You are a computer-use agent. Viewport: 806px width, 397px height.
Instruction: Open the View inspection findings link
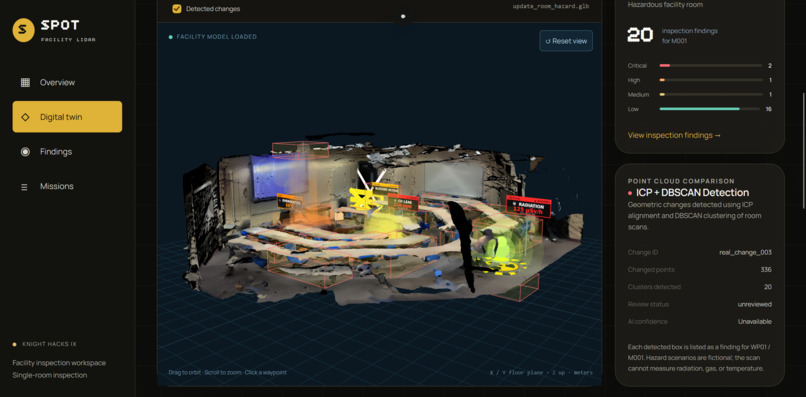[674, 135]
